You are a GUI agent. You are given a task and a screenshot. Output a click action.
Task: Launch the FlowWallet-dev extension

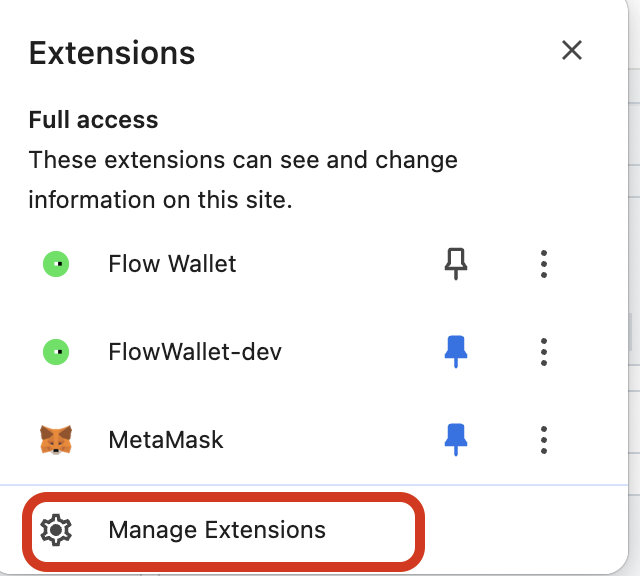click(194, 352)
